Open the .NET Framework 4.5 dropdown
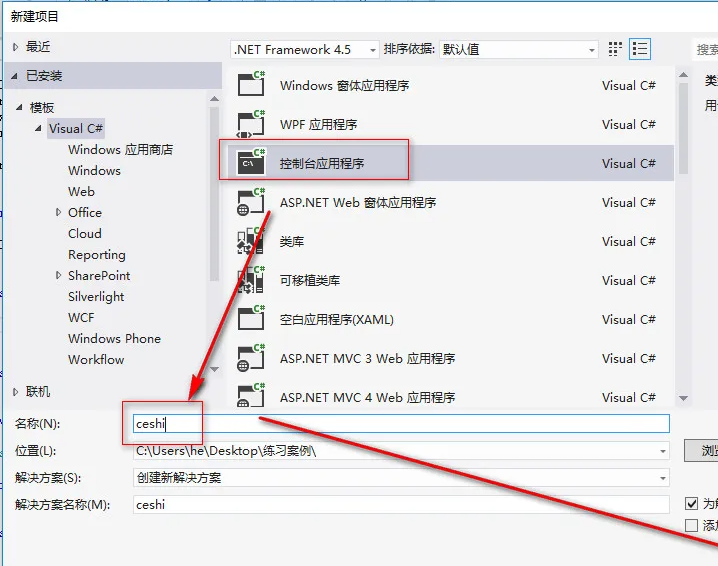This screenshot has height=566, width=718. tap(305, 49)
